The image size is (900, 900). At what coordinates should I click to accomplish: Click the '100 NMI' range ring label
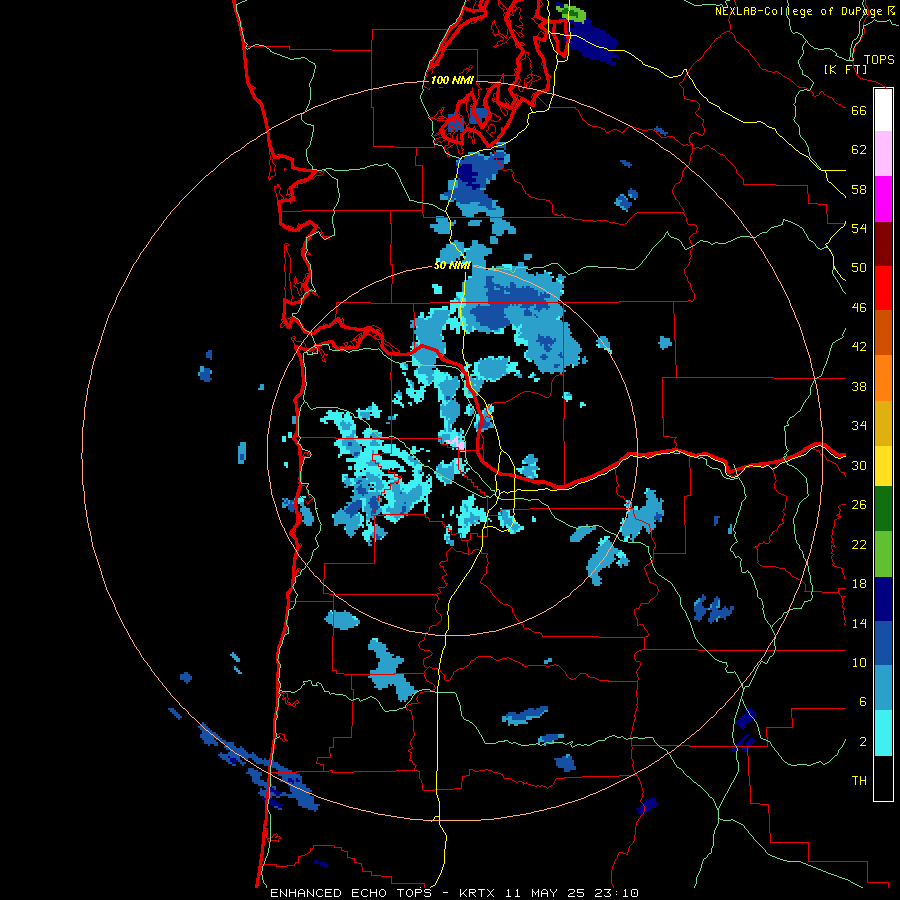[x=452, y=80]
